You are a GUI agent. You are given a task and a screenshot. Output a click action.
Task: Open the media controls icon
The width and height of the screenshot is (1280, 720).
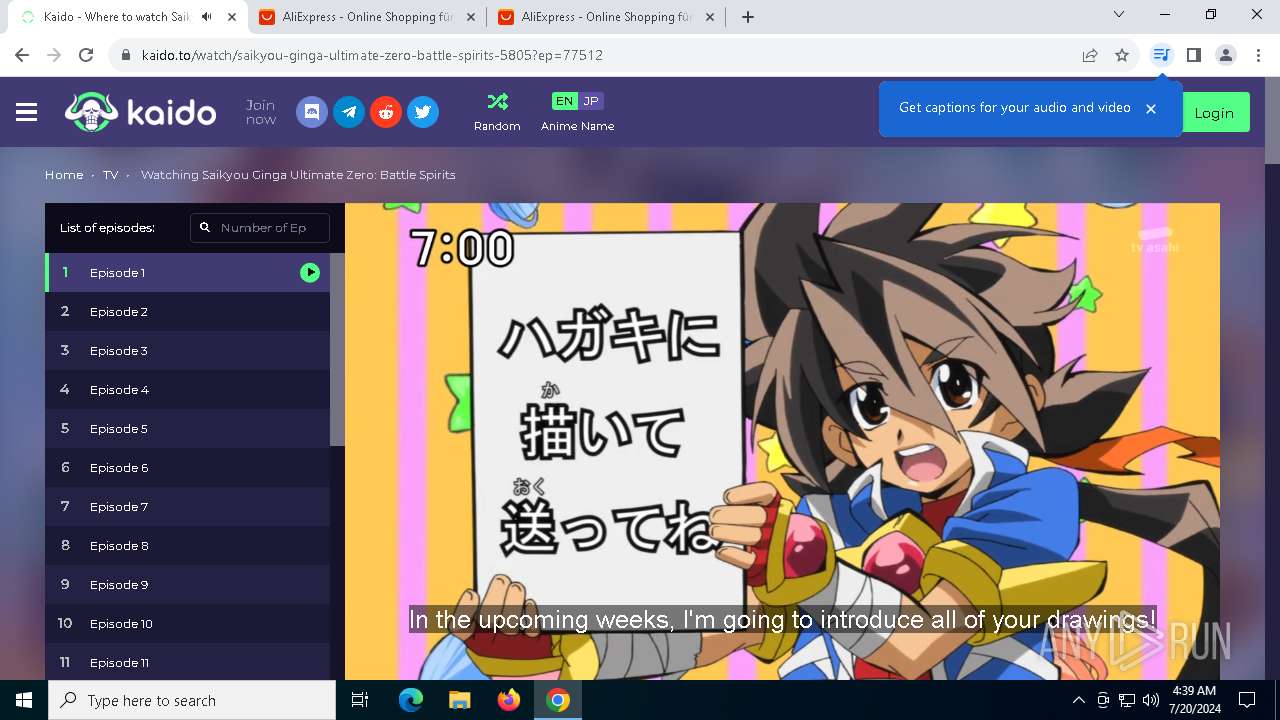(1161, 55)
